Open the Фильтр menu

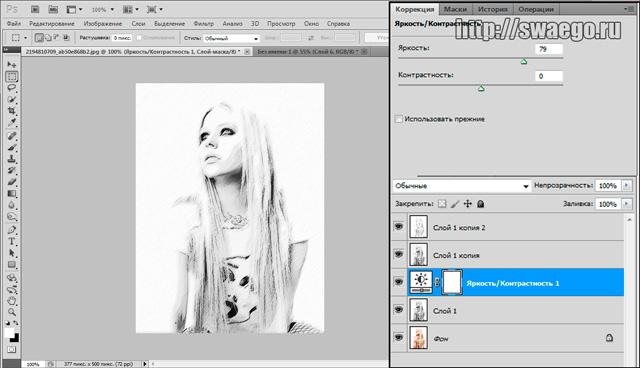tap(204, 24)
